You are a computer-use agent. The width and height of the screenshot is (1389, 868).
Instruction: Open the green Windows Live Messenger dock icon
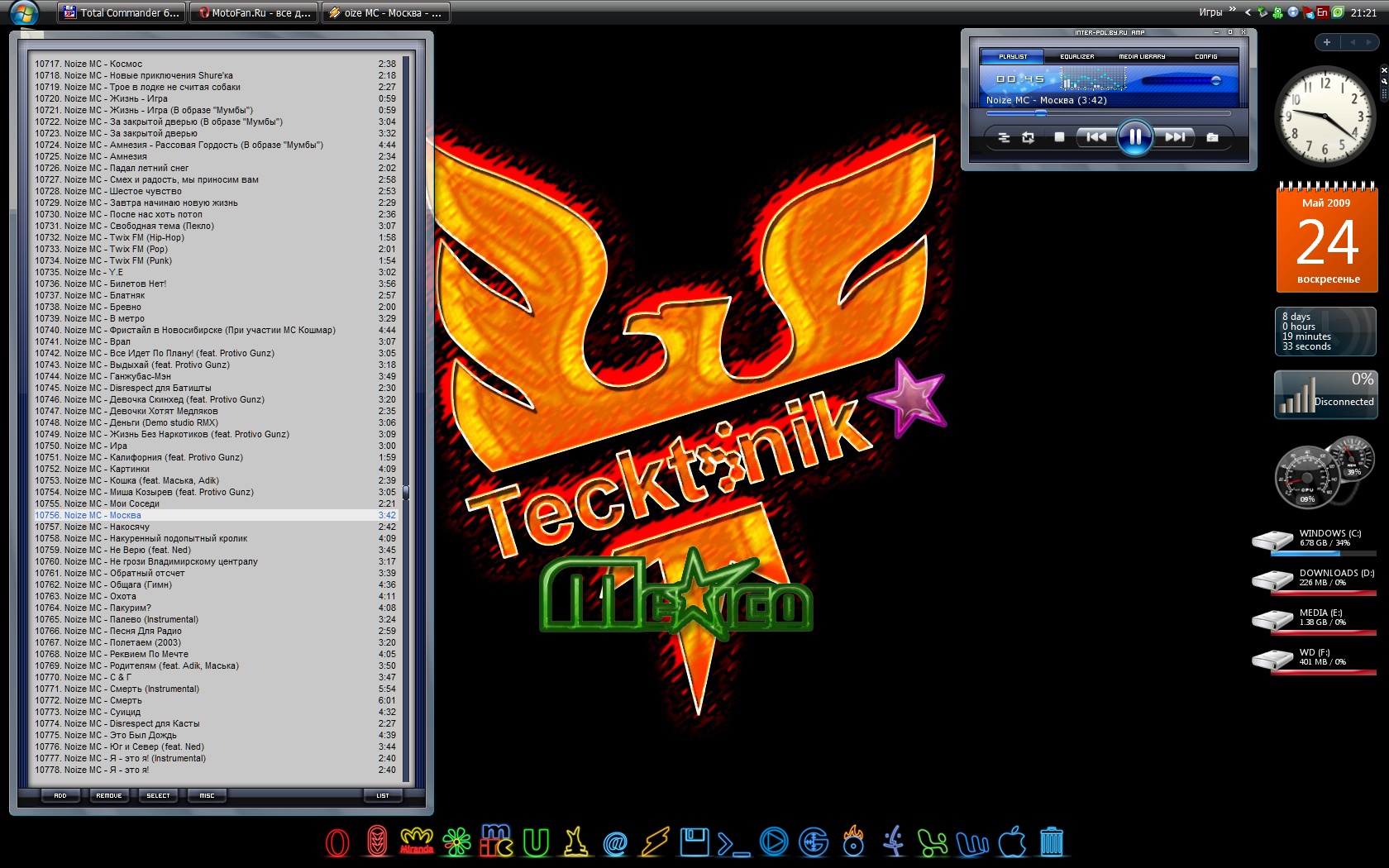pos(933,842)
